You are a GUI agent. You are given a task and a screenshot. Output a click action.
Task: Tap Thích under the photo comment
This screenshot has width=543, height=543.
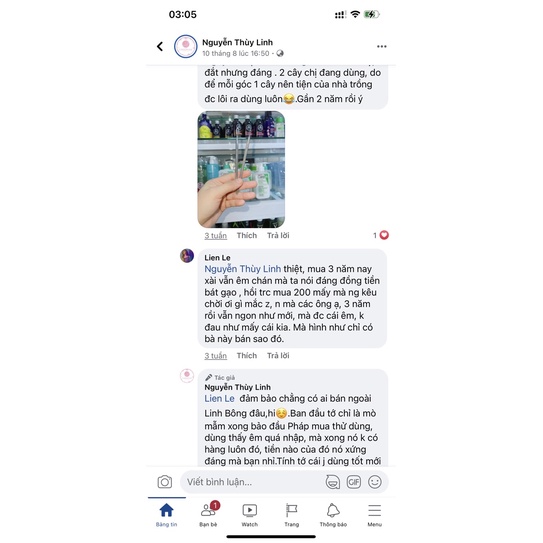pyautogui.click(x=247, y=235)
